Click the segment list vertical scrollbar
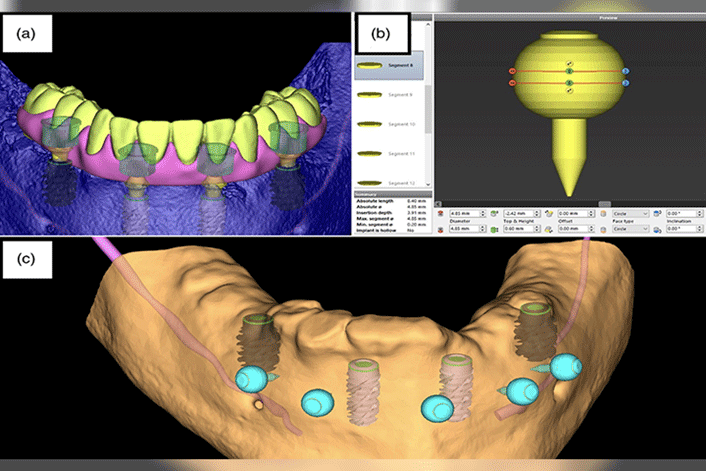706x471 pixels. click(x=430, y=110)
